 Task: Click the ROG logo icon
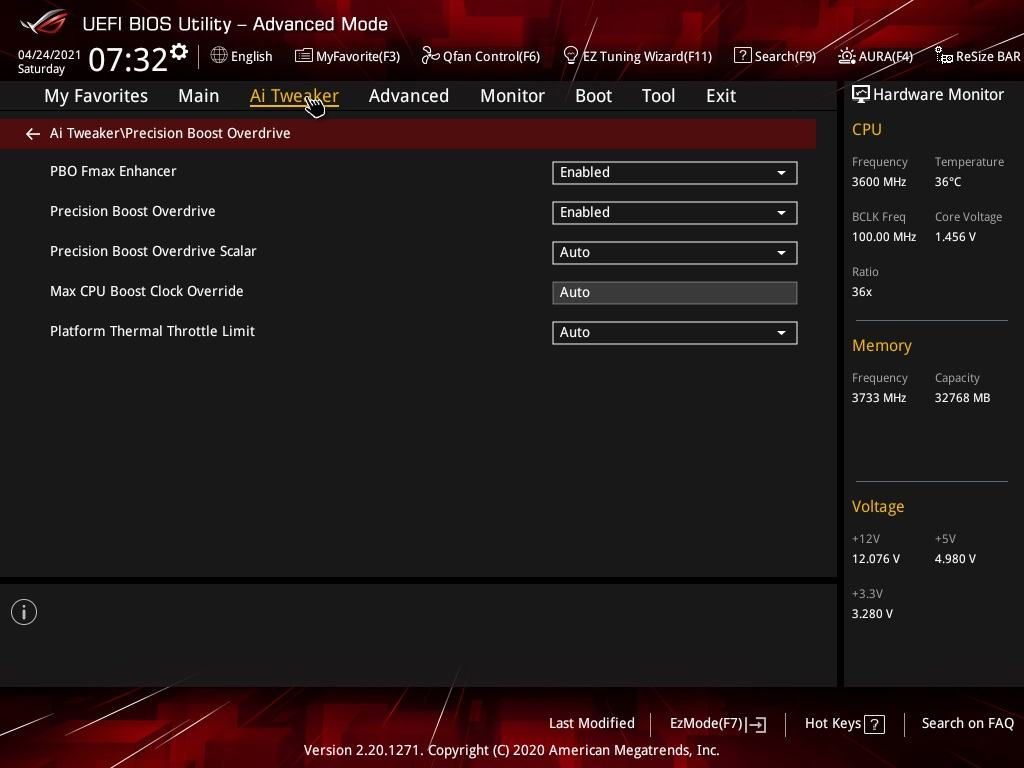tap(43, 22)
